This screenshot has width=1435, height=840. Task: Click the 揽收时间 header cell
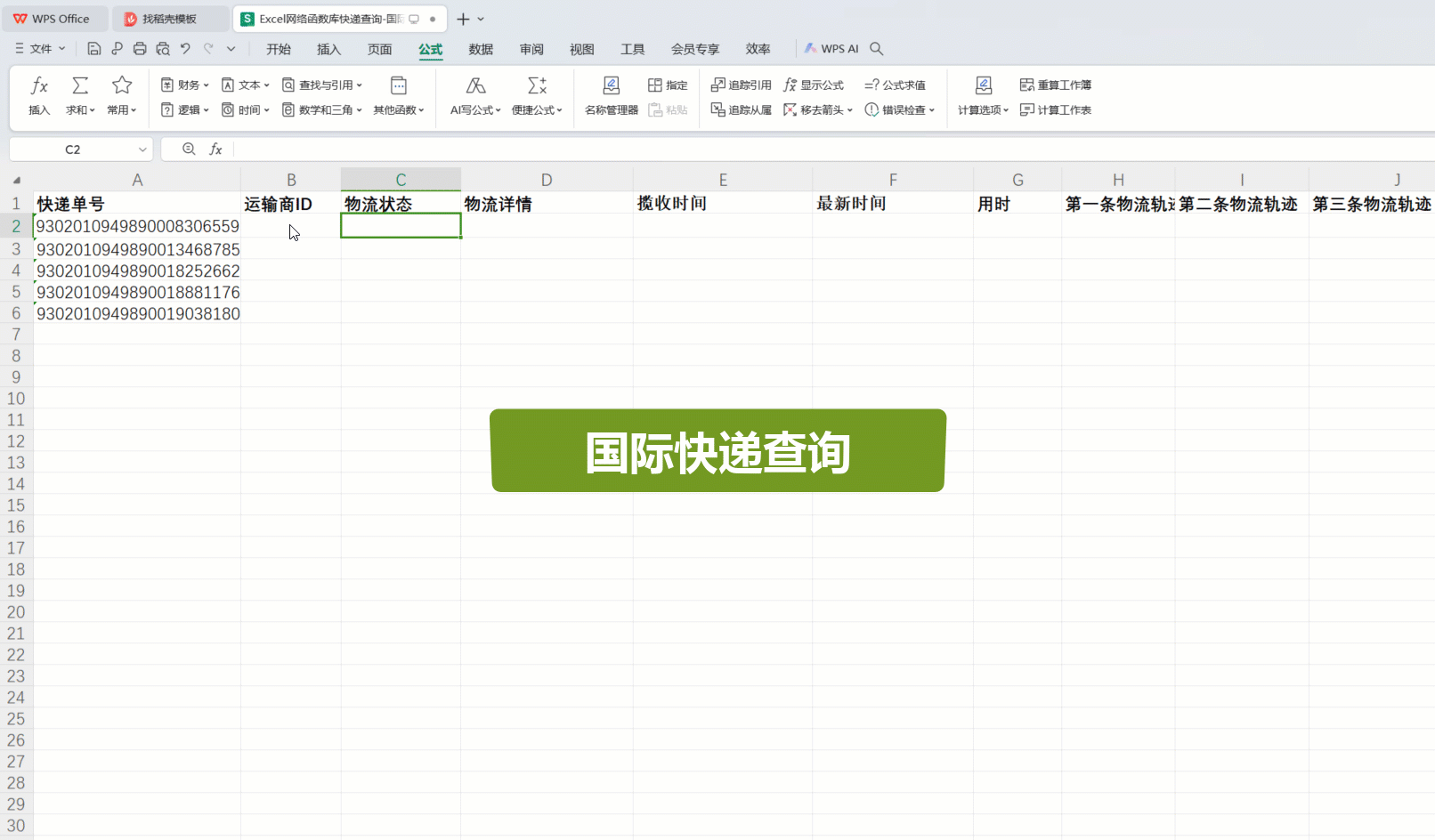(x=722, y=204)
